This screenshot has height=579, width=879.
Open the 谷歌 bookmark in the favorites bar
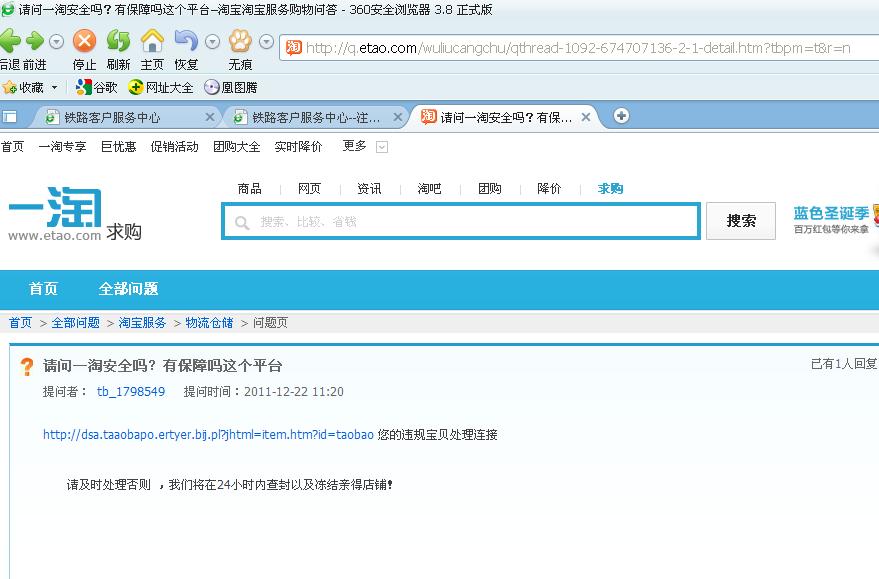tap(97, 88)
